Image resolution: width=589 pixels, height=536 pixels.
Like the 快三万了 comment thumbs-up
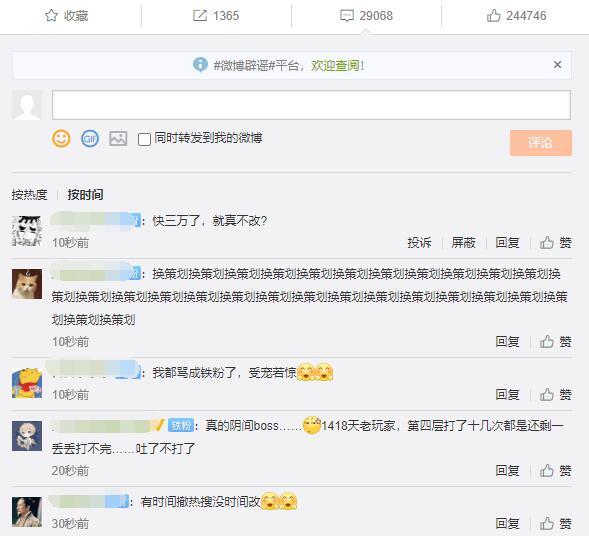[556, 243]
